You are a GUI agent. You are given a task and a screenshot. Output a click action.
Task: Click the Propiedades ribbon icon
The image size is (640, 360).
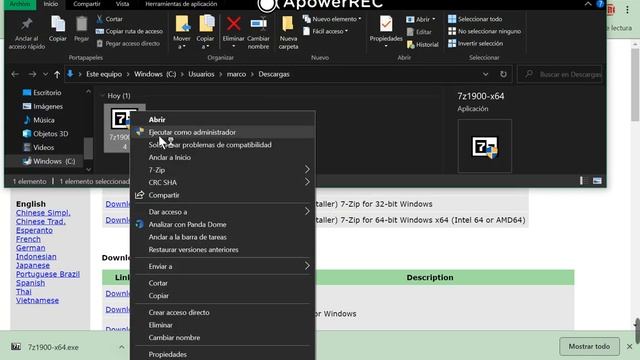386,24
